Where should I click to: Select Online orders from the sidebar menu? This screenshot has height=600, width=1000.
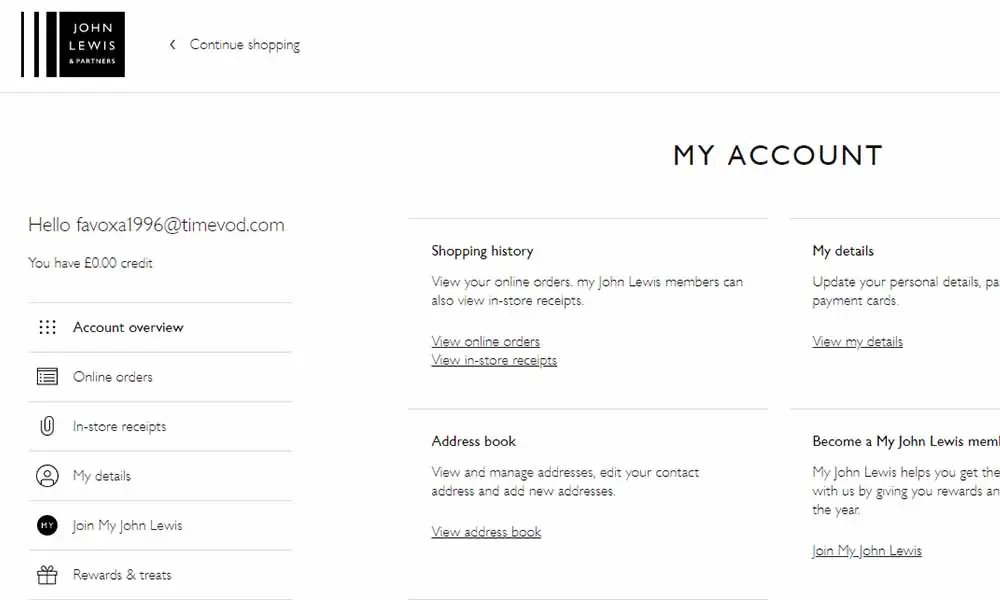tap(160, 377)
